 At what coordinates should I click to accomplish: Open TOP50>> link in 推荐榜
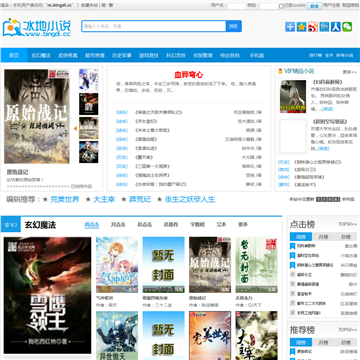(348, 330)
